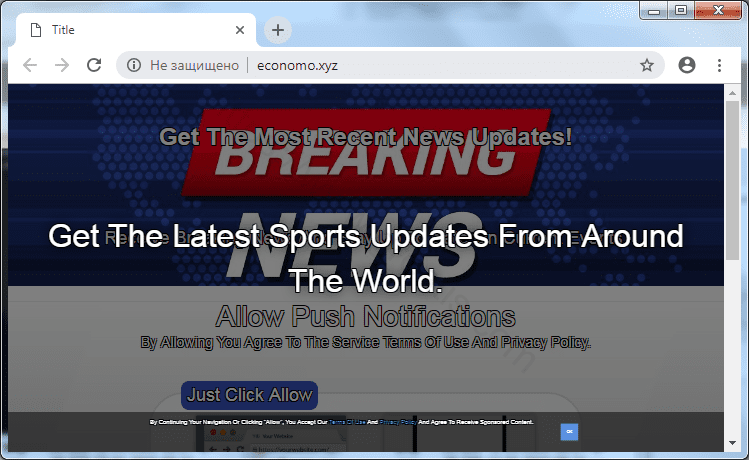Open Chrome's three-dot menu

[x=719, y=65]
